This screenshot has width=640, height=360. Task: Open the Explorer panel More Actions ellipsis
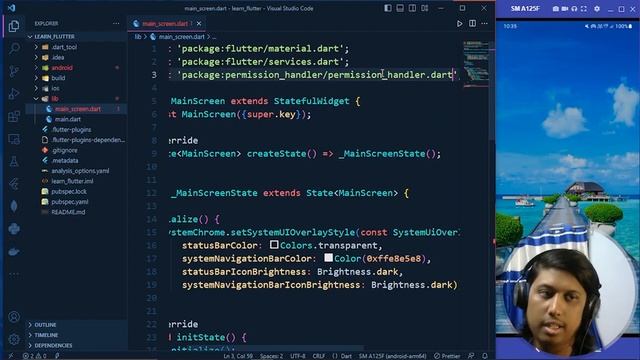(x=116, y=24)
